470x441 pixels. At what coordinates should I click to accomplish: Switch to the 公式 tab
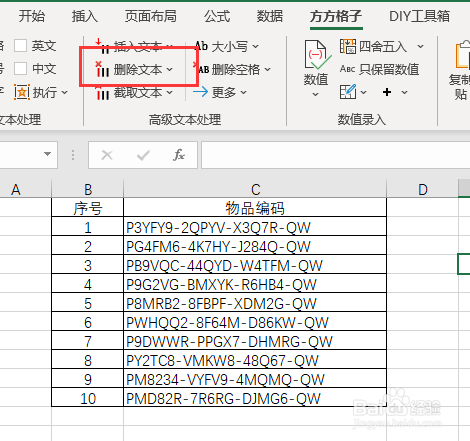coord(217,16)
